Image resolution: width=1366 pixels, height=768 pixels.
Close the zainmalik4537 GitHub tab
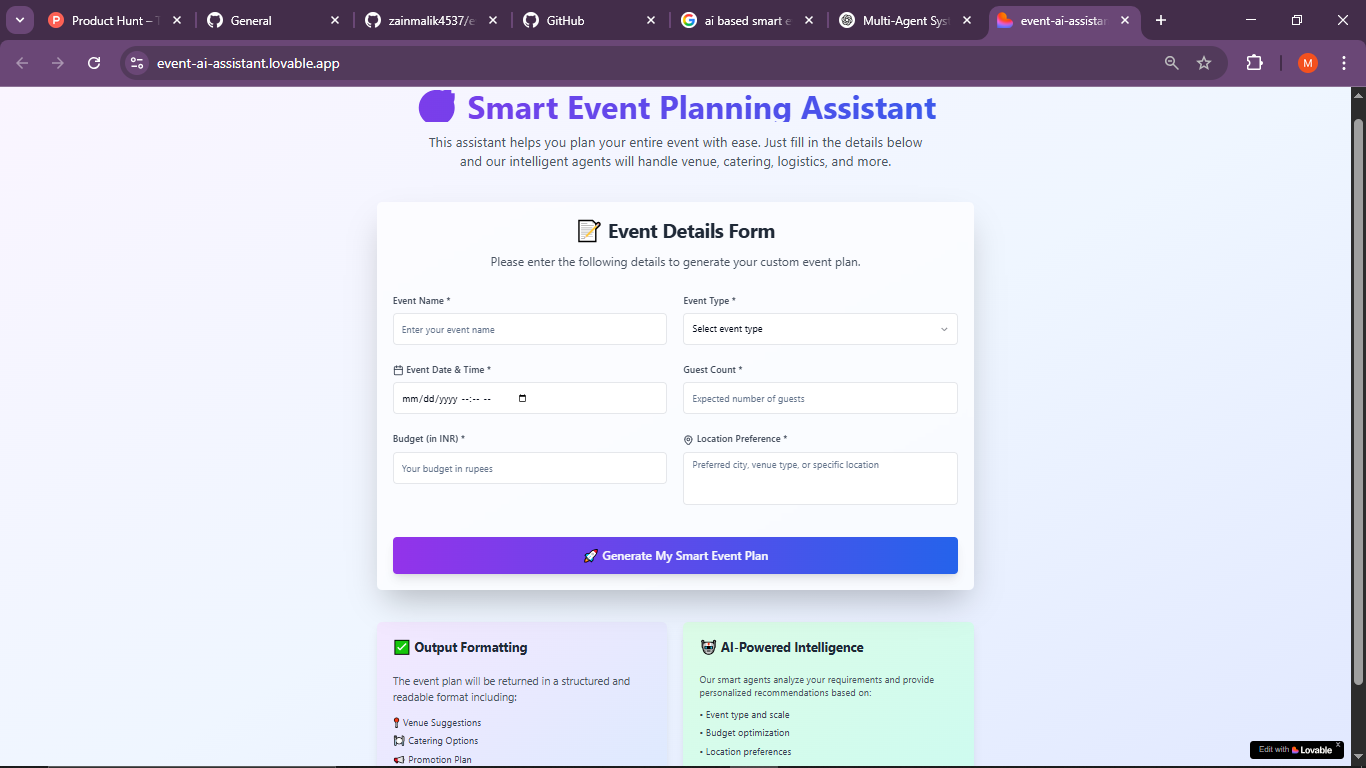click(493, 20)
